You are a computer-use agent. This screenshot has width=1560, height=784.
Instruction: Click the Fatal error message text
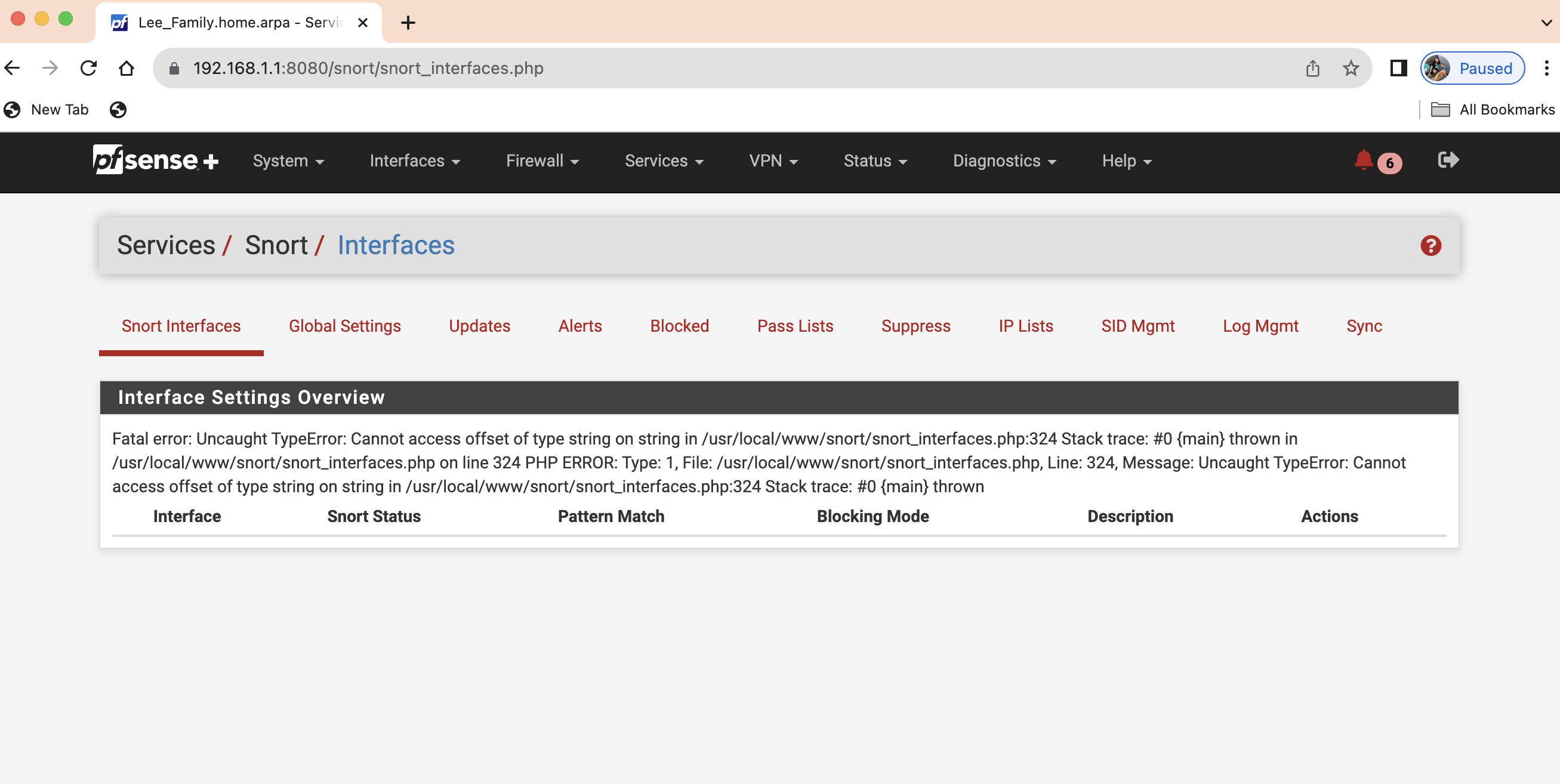click(x=759, y=462)
